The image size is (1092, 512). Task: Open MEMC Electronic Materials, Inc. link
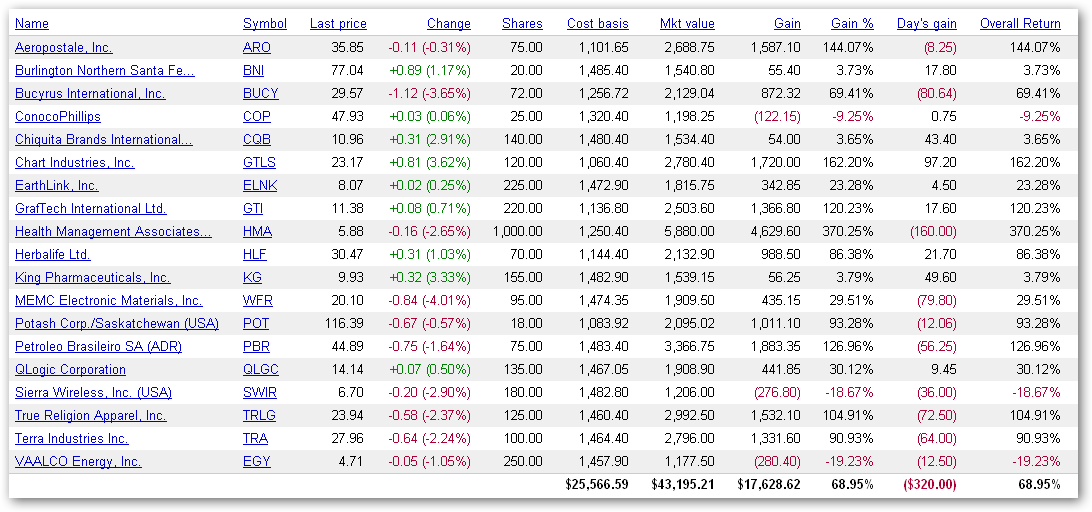pos(109,300)
